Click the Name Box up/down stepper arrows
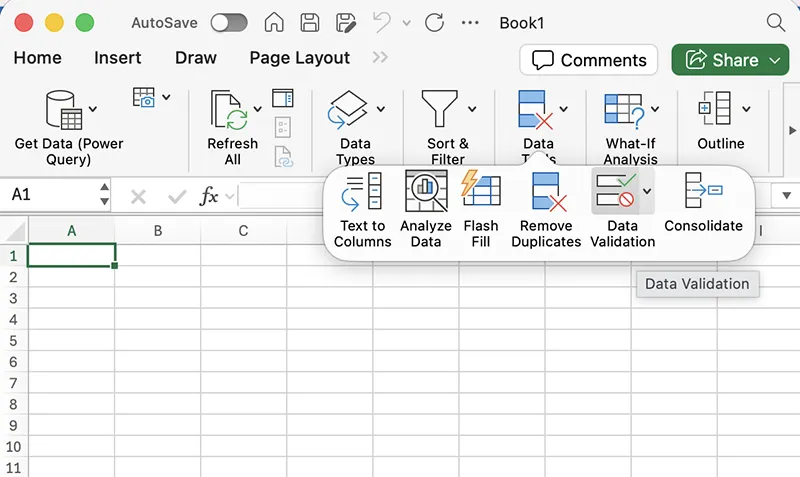The height and width of the screenshot is (477, 800). [104, 194]
